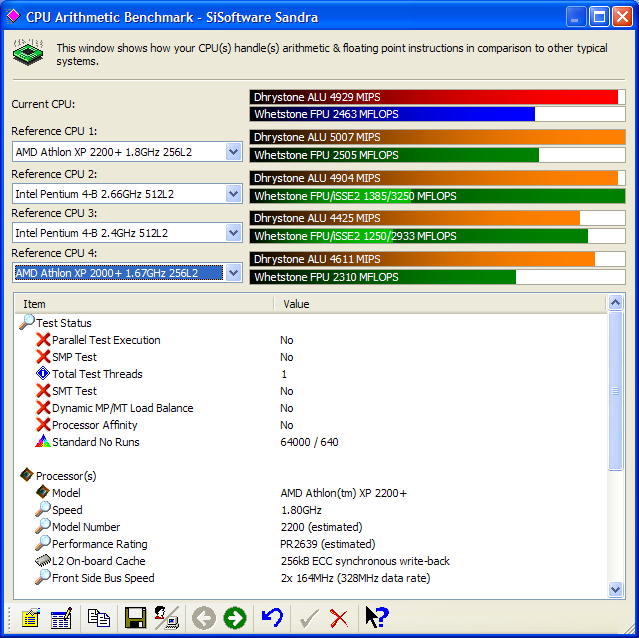Open Reference CPU 1 dropdown arrow
The width and height of the screenshot is (639, 638).
tap(233, 152)
